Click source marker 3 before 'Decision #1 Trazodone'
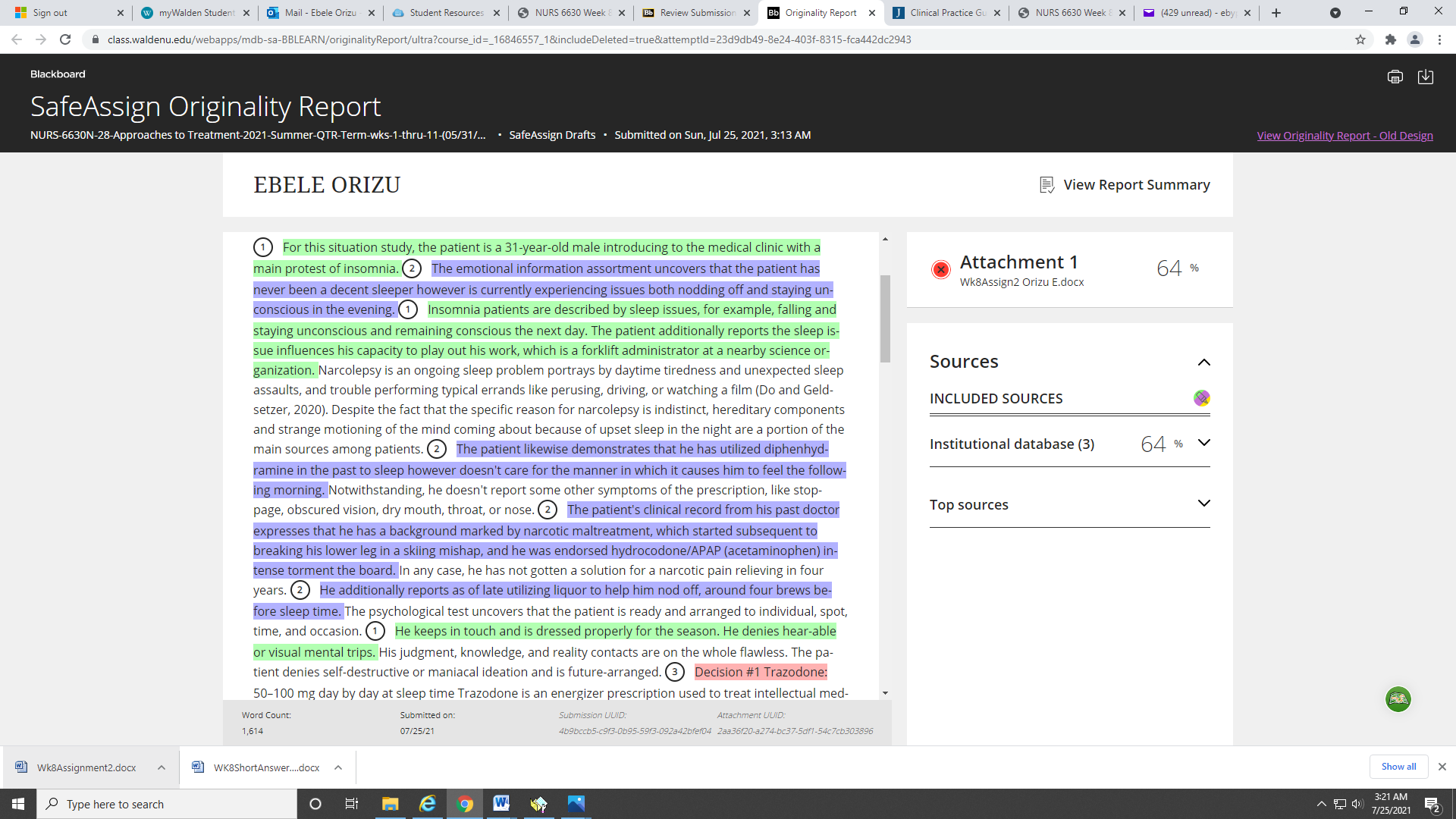1456x819 pixels. coord(675,672)
